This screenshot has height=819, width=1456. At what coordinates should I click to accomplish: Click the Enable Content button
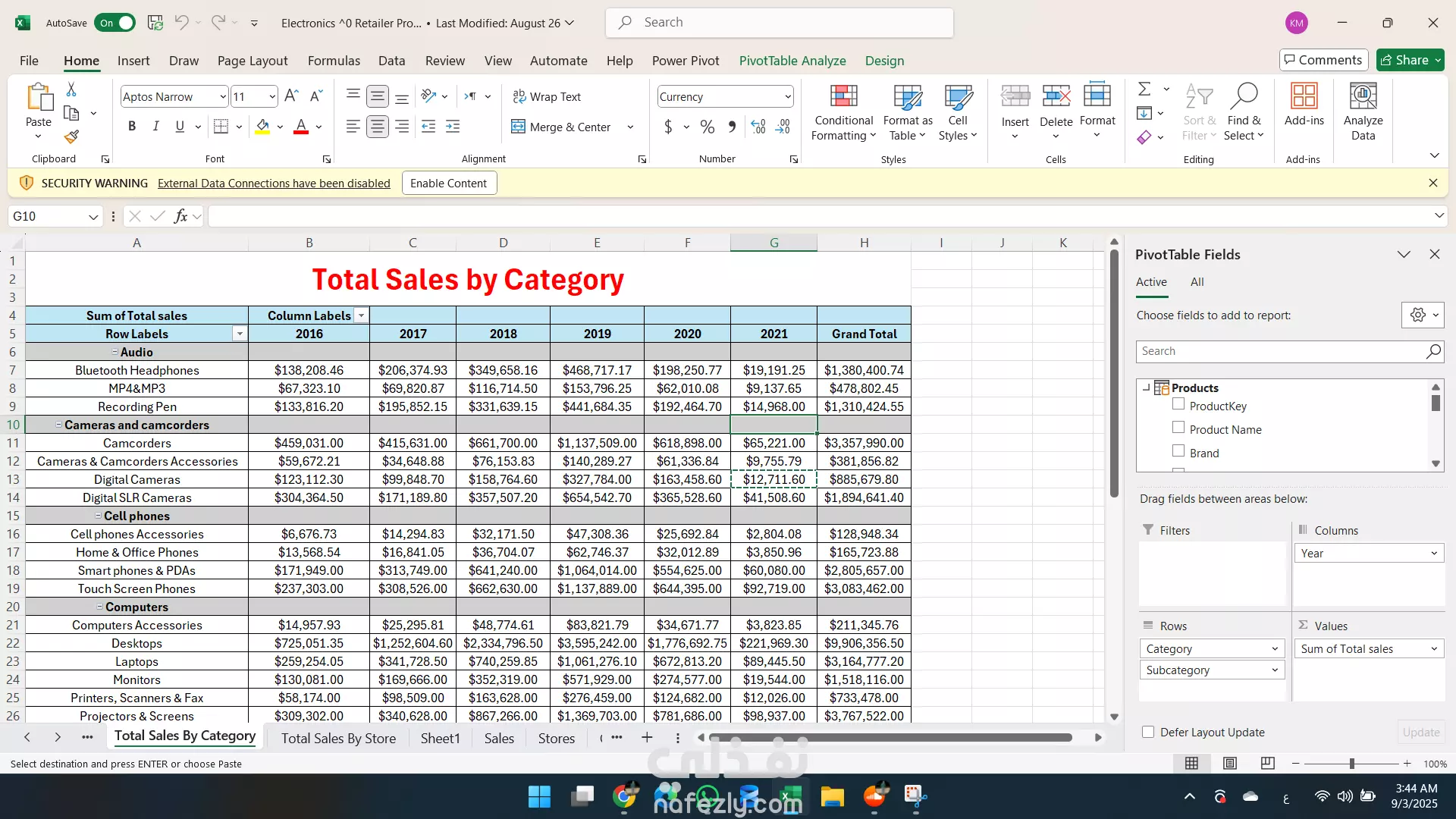(448, 183)
